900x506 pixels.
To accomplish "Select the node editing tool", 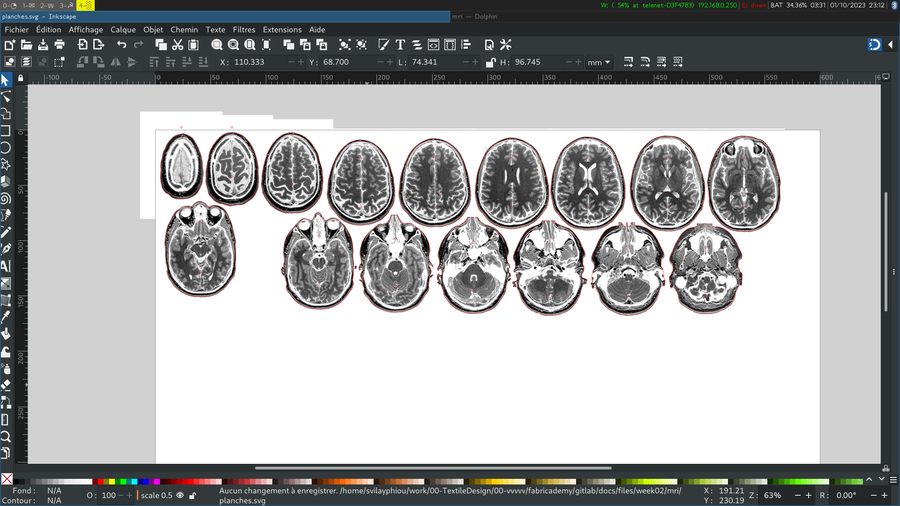I will [x=6, y=97].
